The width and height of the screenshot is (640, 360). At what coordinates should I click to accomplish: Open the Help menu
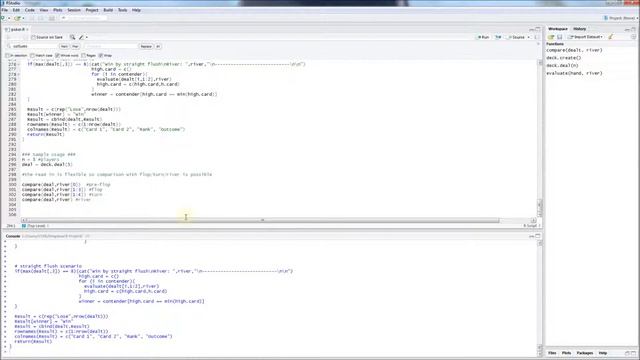pyautogui.click(x=136, y=10)
